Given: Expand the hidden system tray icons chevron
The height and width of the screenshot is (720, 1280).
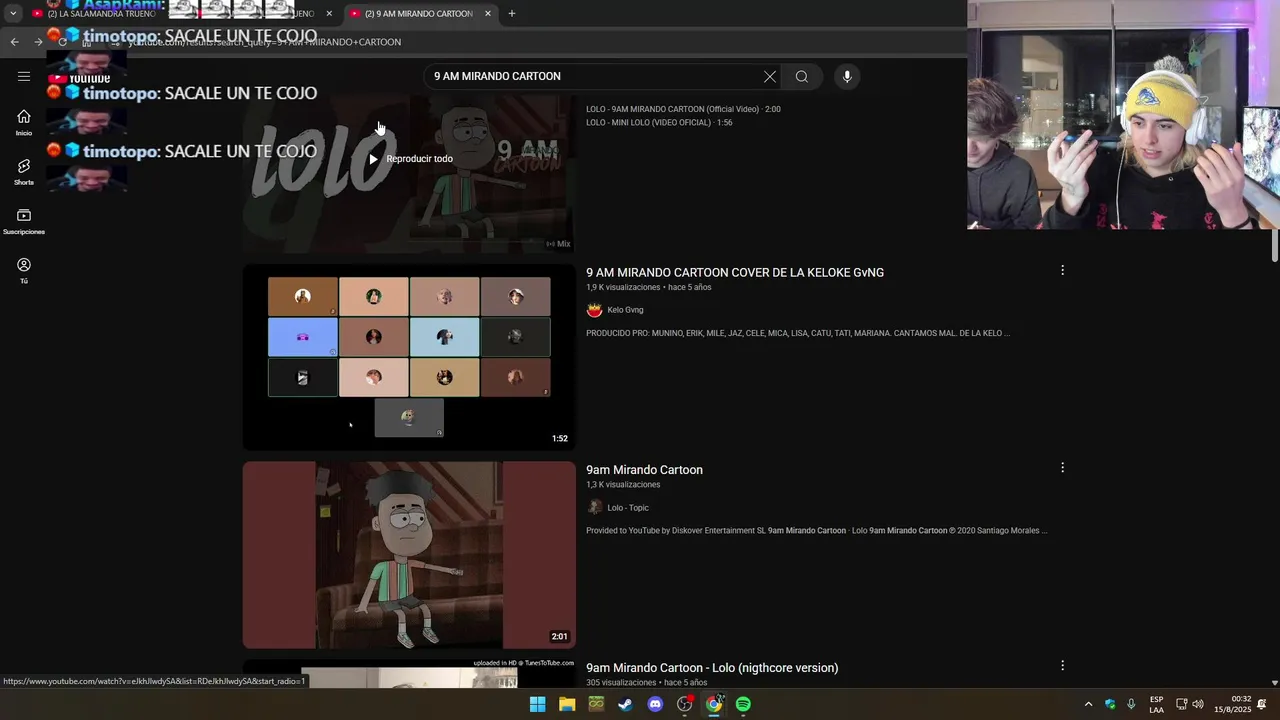Looking at the screenshot, I should click(x=1088, y=704).
